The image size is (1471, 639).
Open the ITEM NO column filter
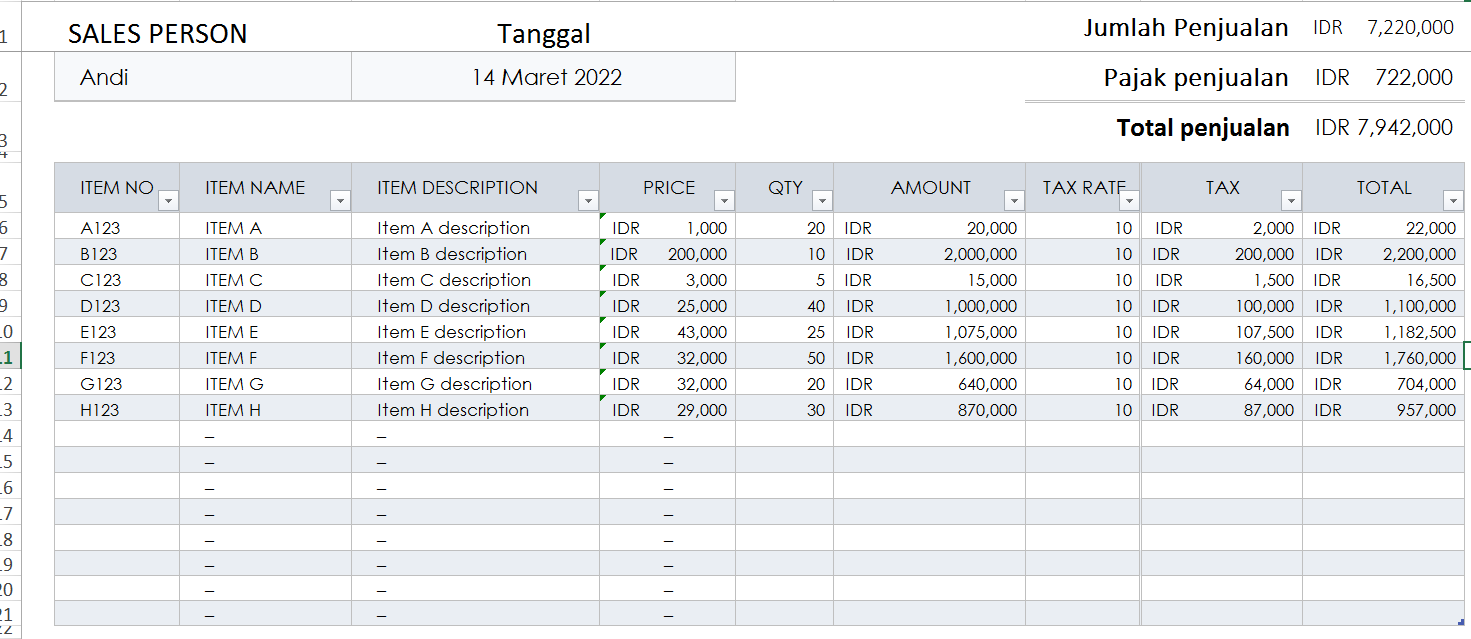click(168, 200)
